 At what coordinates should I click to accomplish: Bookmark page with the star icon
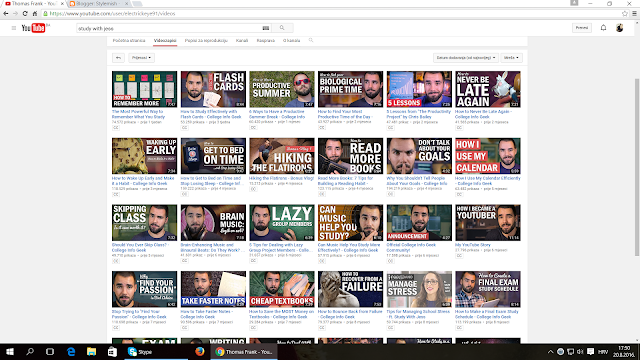(624, 13)
